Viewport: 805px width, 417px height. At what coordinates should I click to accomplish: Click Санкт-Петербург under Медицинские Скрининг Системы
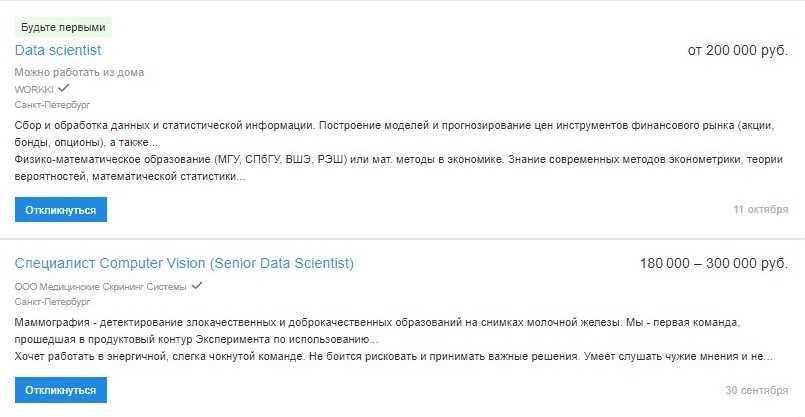[52, 301]
